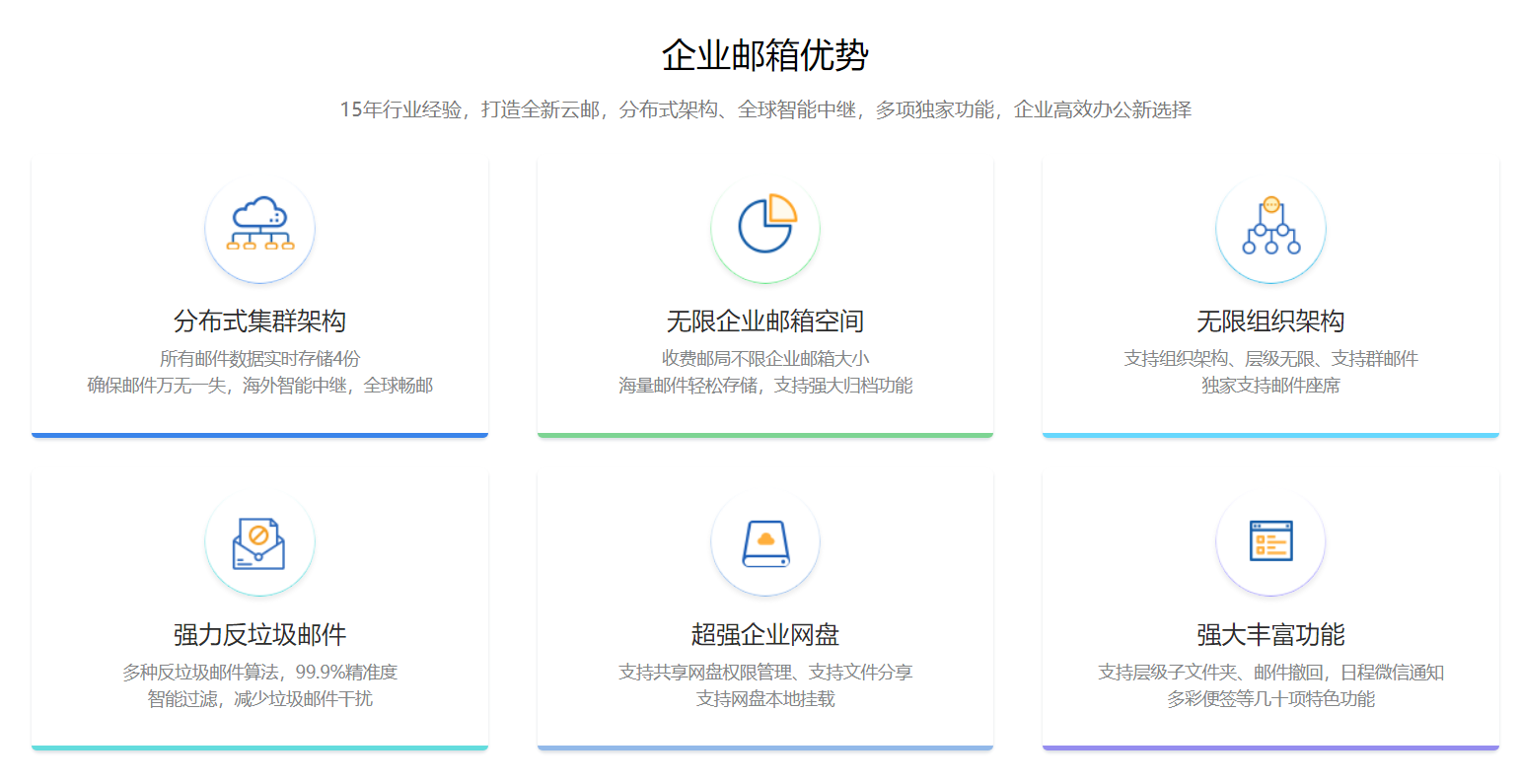Select the 超强企业网盘 heading
Image resolution: width=1520 pixels, height=784 pixels.
tap(765, 635)
